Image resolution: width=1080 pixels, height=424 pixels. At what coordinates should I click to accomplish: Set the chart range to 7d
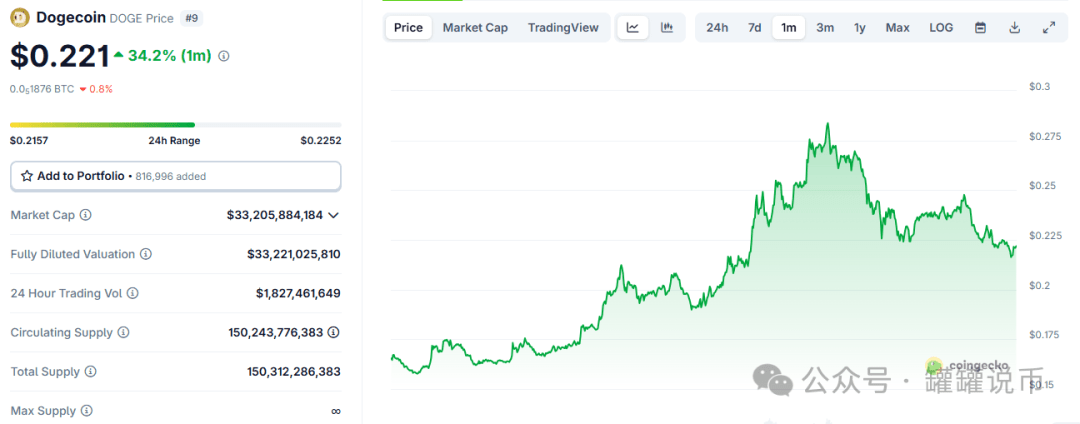coord(755,28)
